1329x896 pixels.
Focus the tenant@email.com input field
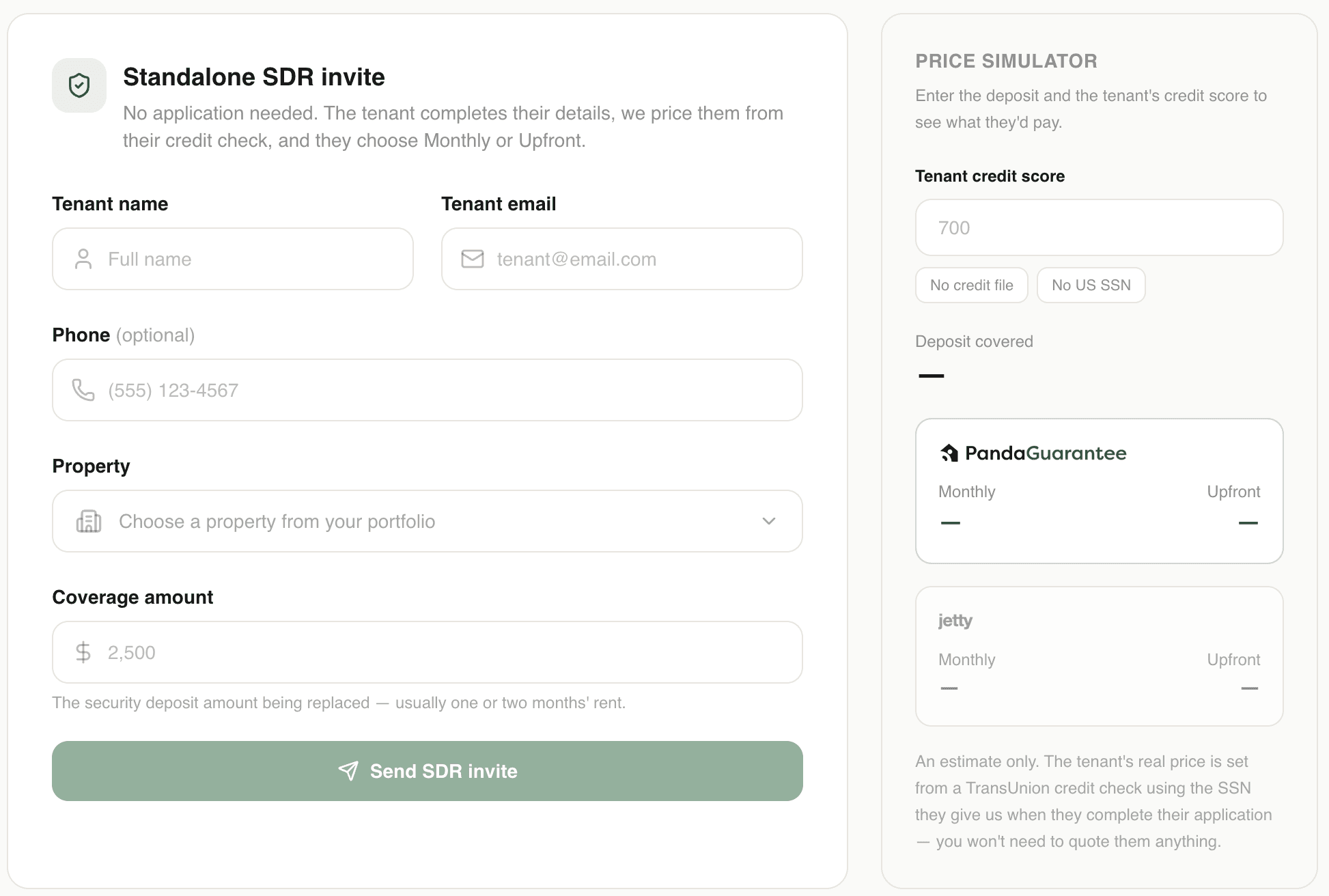pyautogui.click(x=622, y=259)
